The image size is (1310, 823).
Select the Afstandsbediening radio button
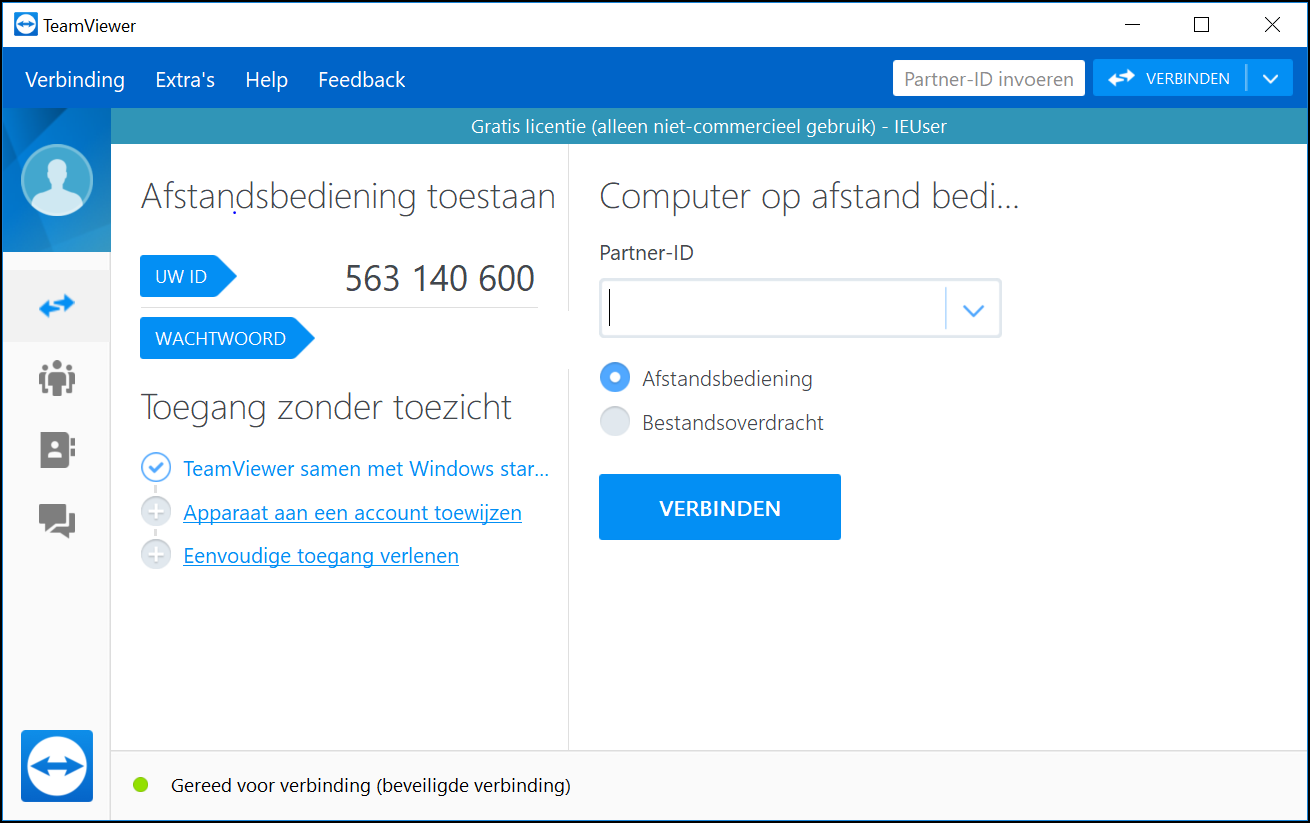[x=615, y=378]
